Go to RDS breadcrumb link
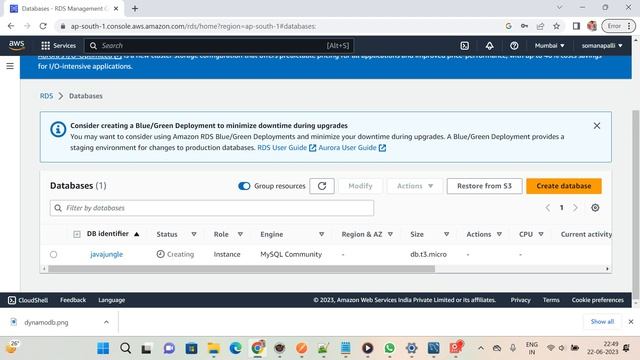 (46, 96)
